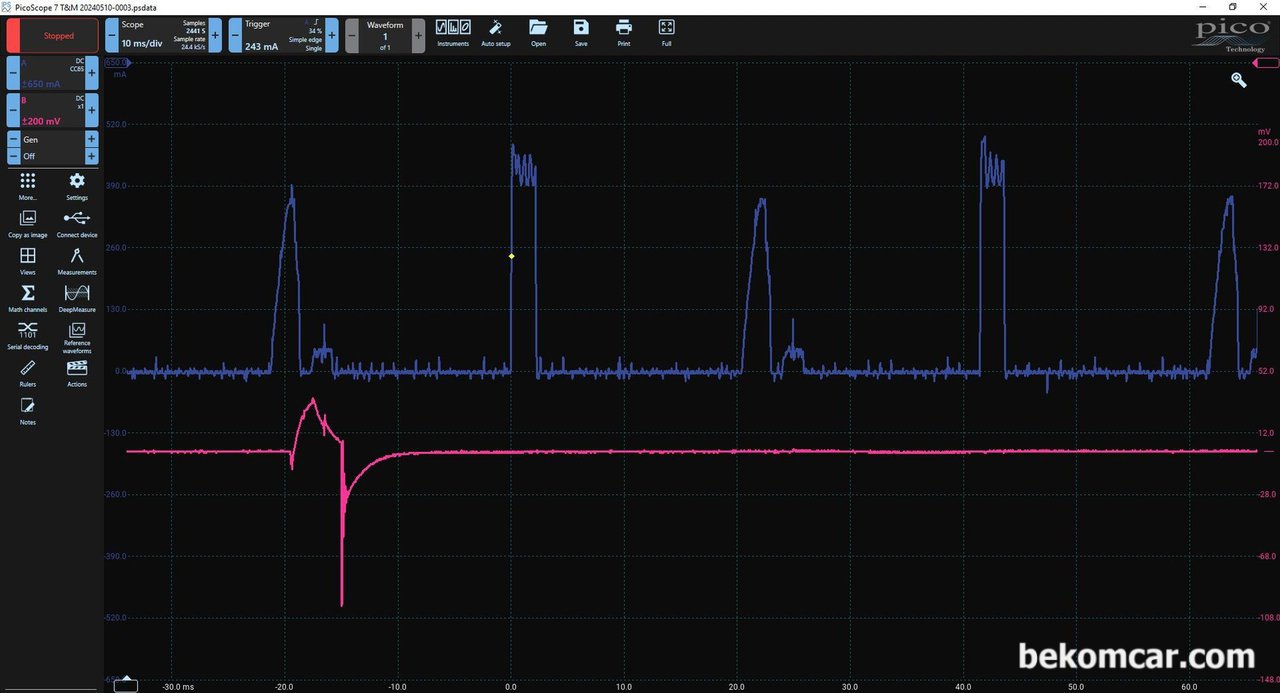The image size is (1280, 693).
Task: Open Math channels sigma icon
Action: (27, 298)
